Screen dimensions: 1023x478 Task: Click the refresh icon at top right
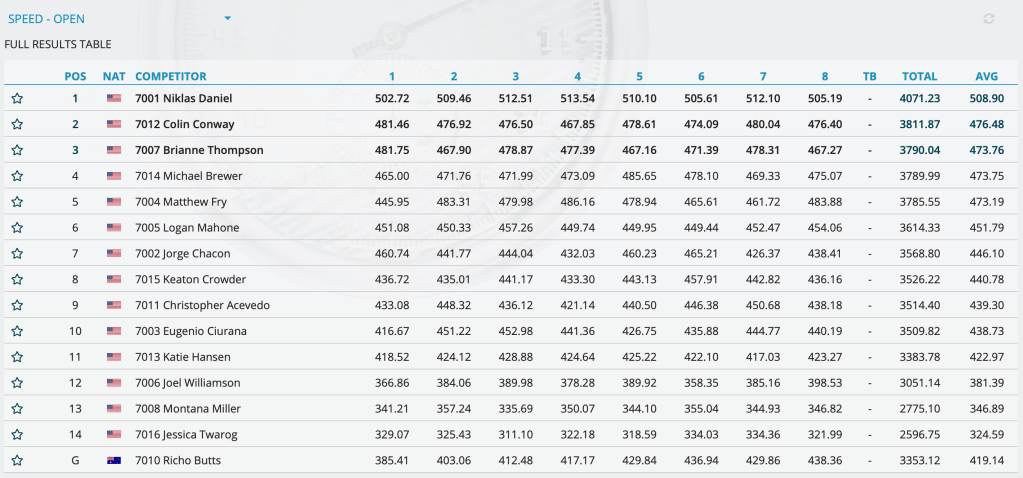pyautogui.click(x=989, y=19)
